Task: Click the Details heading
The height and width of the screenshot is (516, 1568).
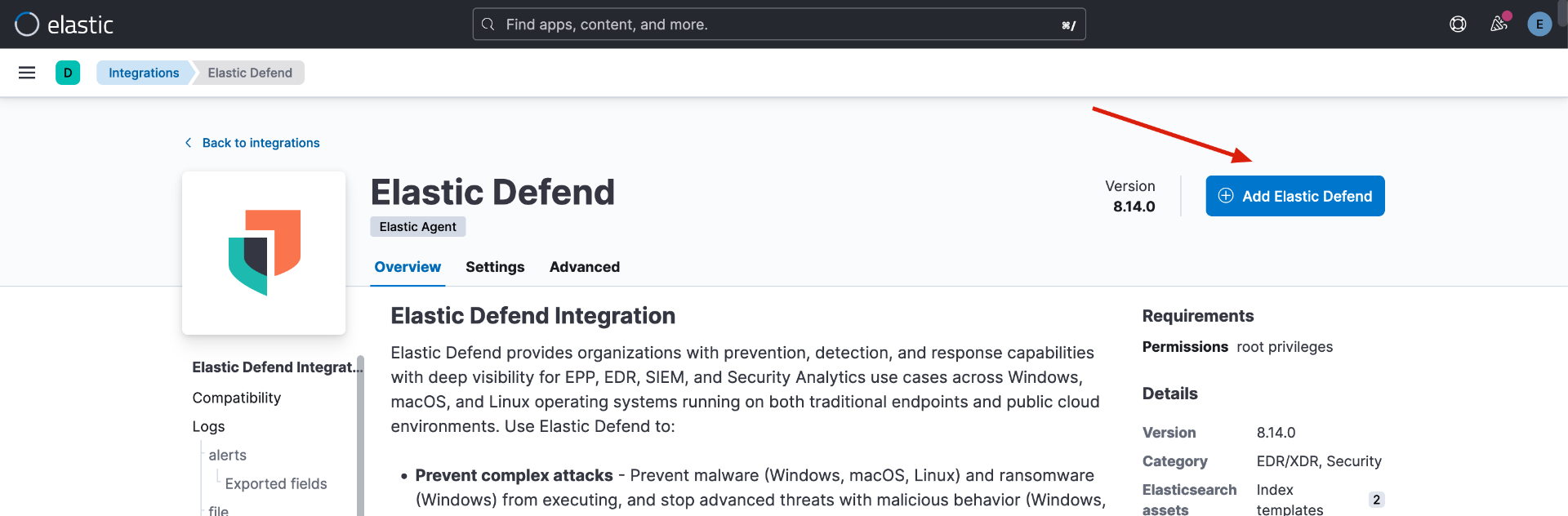Action: tap(1170, 394)
